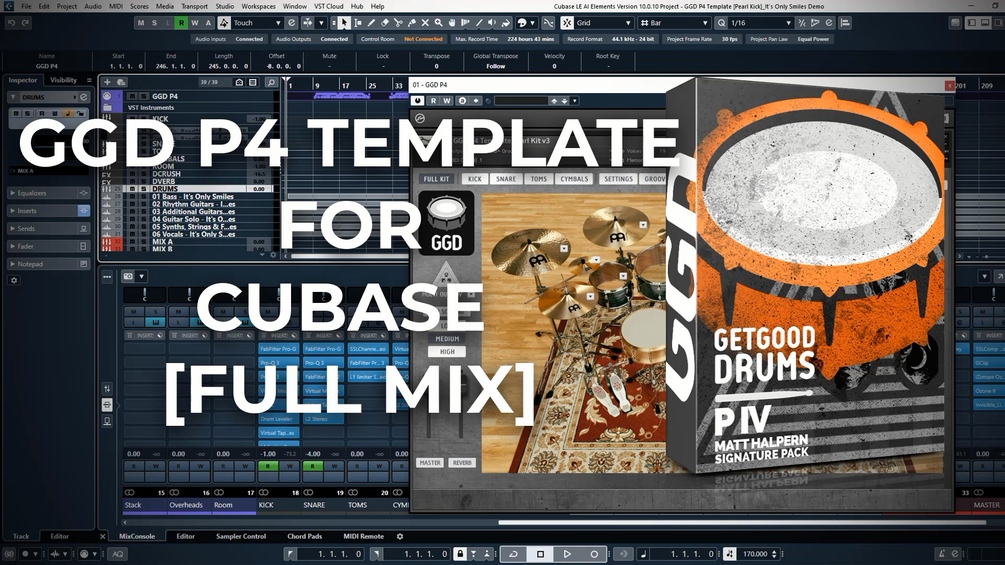
Task: Click Apply Quantize Q icon
Action: pos(722,23)
